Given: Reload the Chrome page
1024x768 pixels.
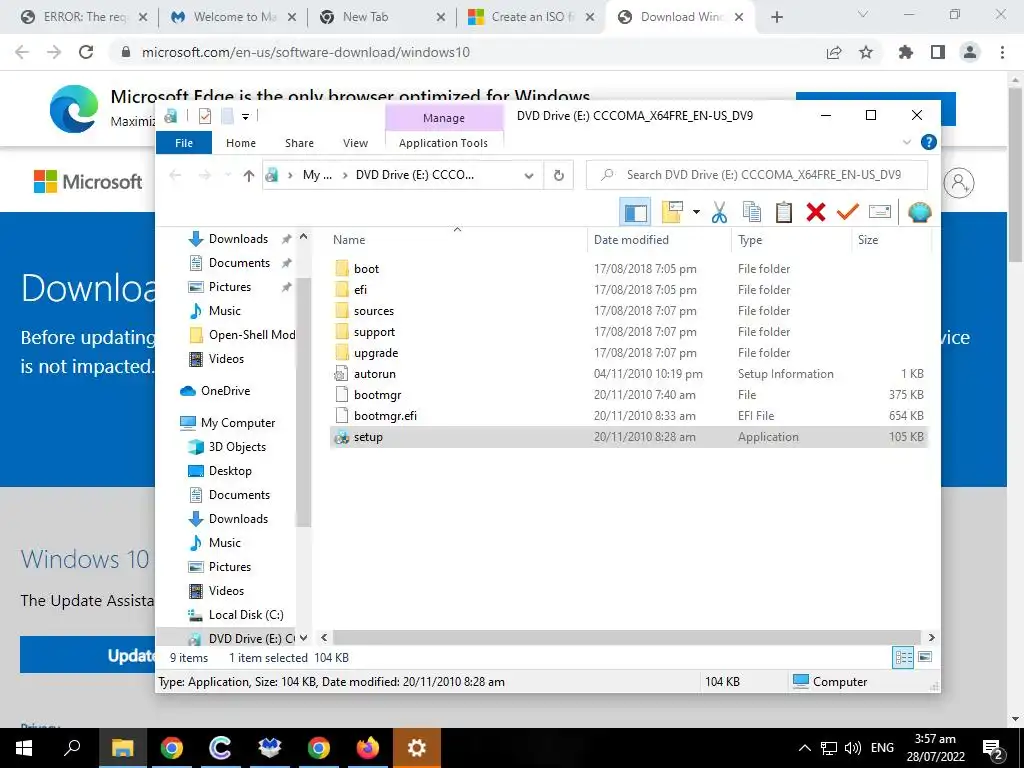Looking at the screenshot, I should pyautogui.click(x=86, y=52).
